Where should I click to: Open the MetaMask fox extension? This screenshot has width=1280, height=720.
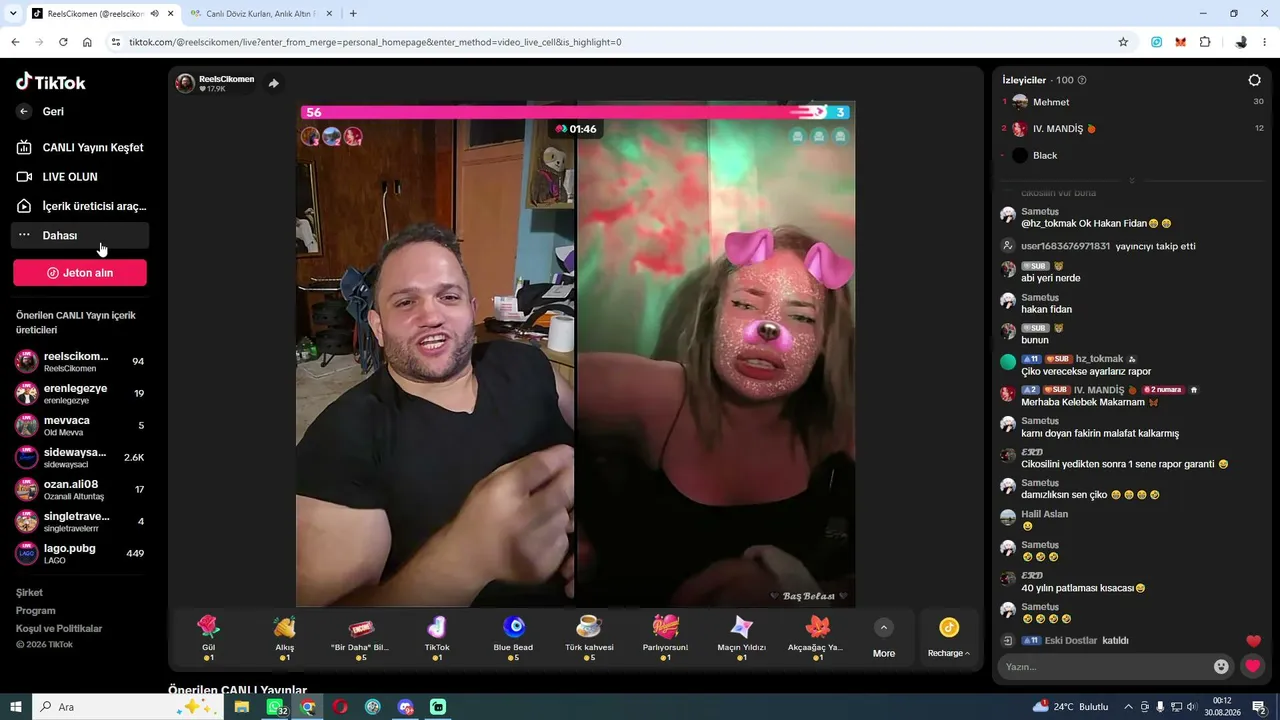click(1181, 42)
